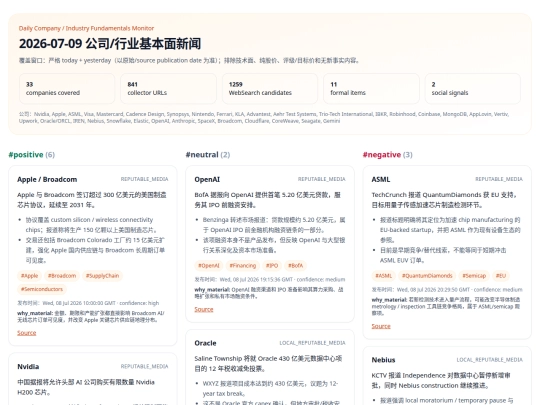
Task: Click the #IPO tag
Action: 272,266
